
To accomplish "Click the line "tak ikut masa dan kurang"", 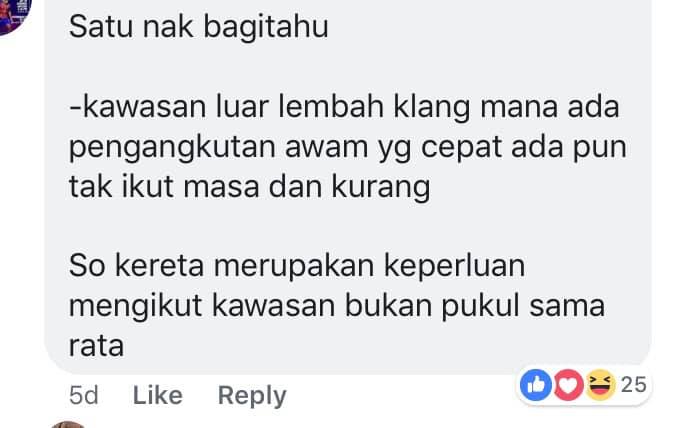I will point(250,187).
